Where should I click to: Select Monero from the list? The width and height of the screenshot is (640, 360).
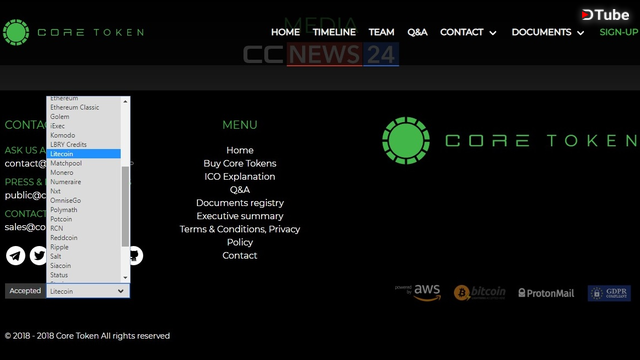tap(84, 173)
